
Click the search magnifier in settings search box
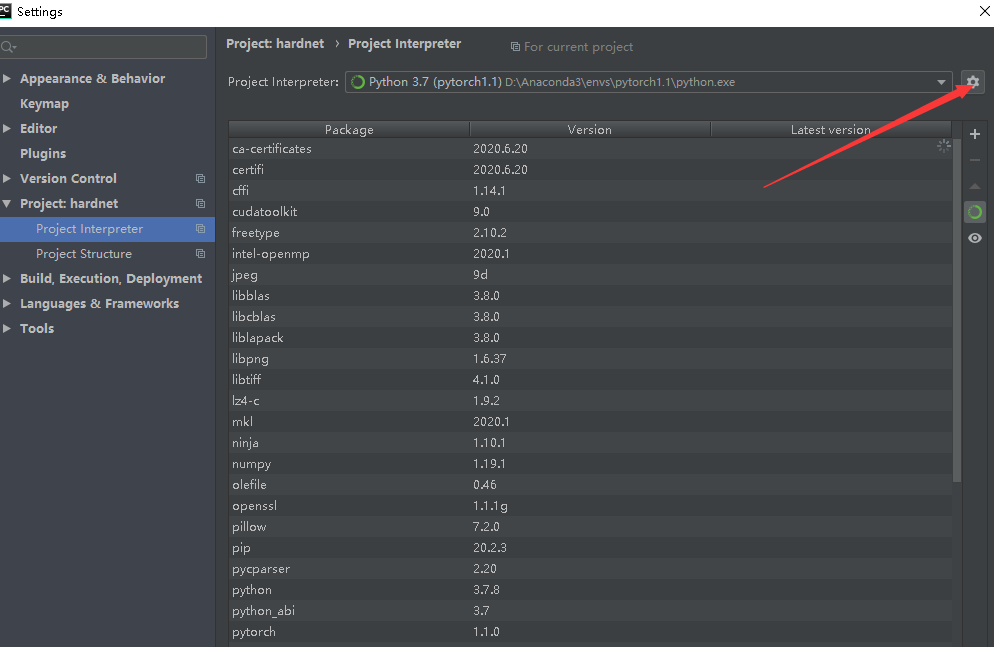8,46
